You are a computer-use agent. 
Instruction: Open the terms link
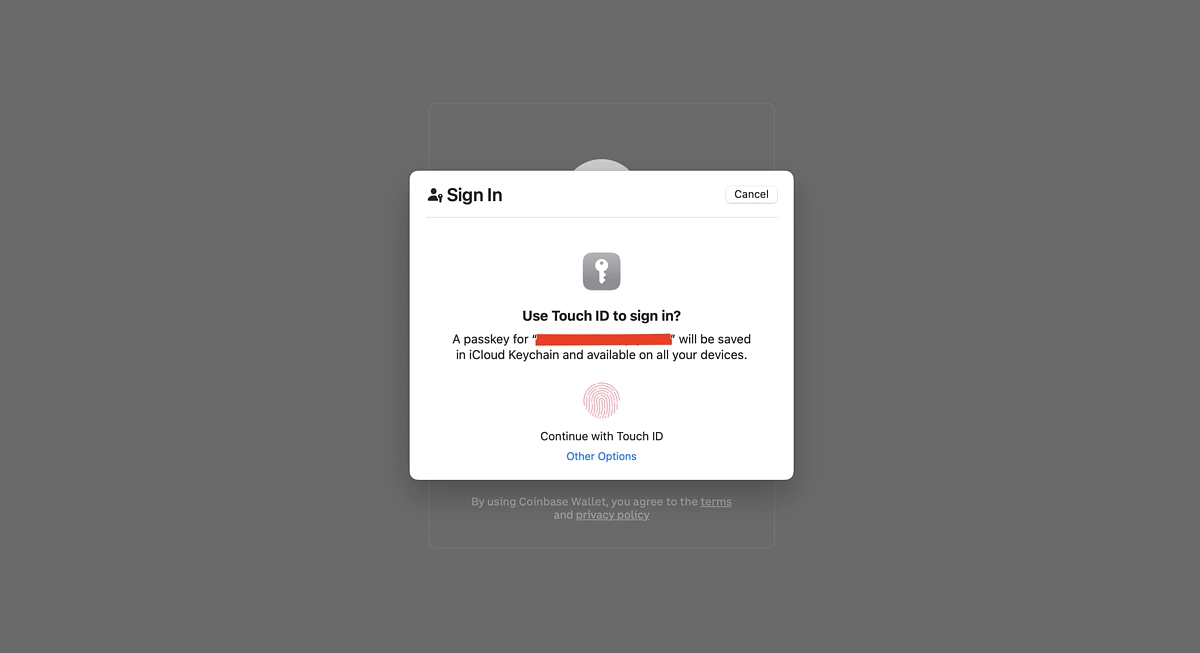coord(716,502)
